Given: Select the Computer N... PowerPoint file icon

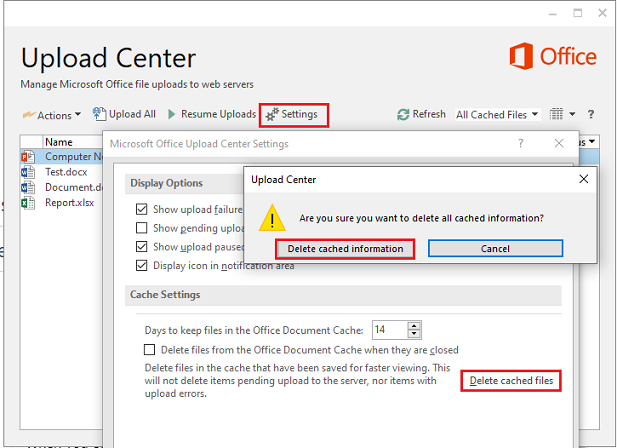Looking at the screenshot, I should coord(28,157).
